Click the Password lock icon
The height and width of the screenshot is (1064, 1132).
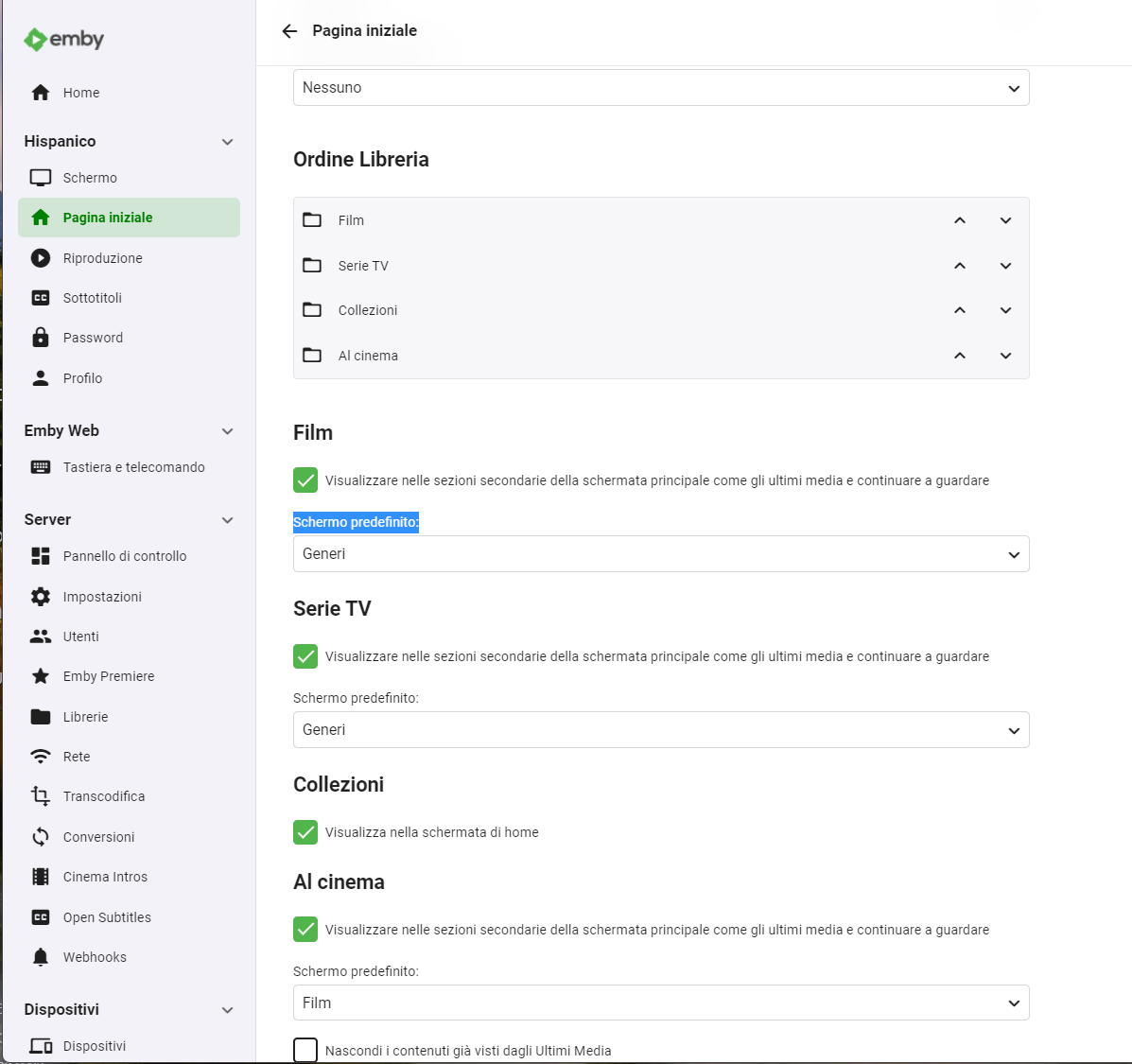[41, 338]
